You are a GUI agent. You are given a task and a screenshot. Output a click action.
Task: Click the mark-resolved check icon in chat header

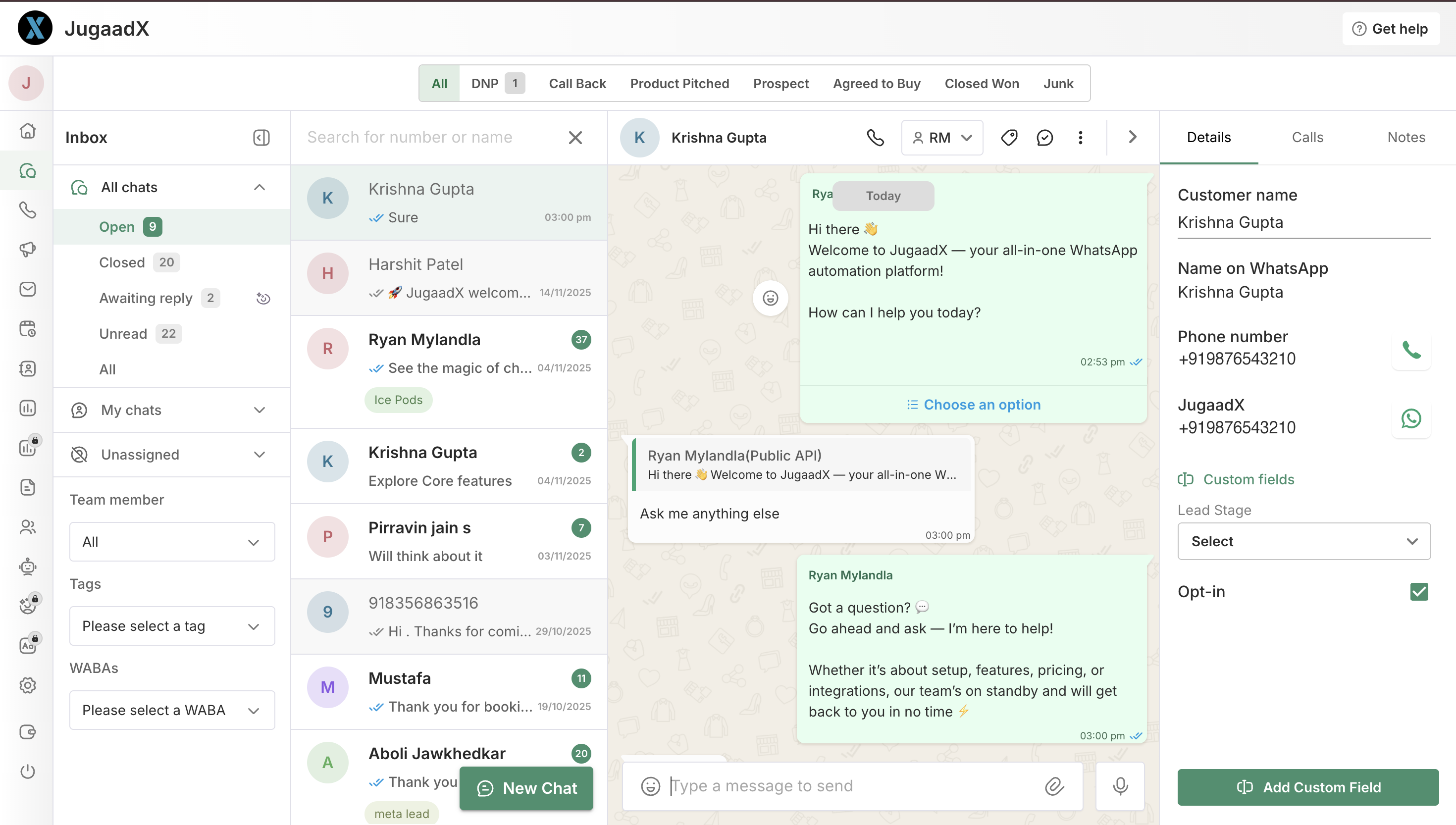tap(1044, 138)
